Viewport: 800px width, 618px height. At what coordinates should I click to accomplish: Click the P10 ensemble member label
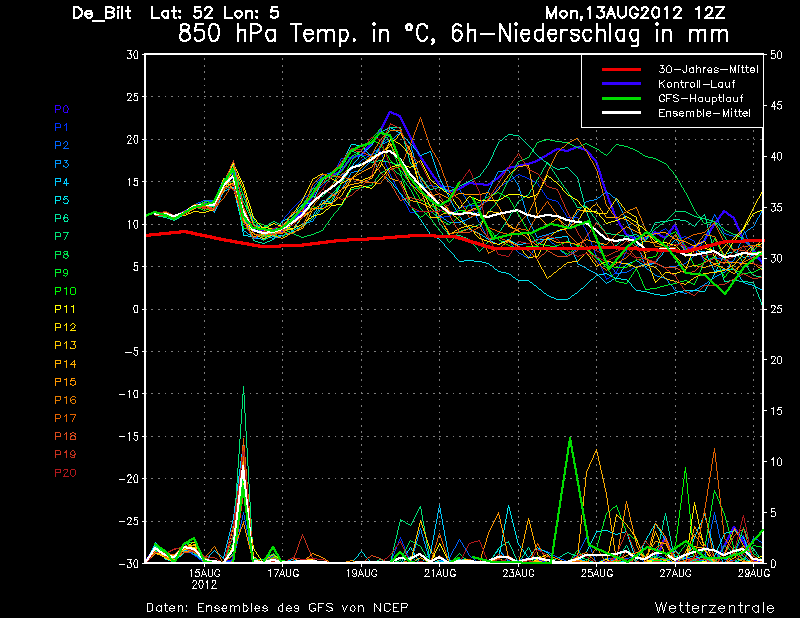tap(65, 291)
